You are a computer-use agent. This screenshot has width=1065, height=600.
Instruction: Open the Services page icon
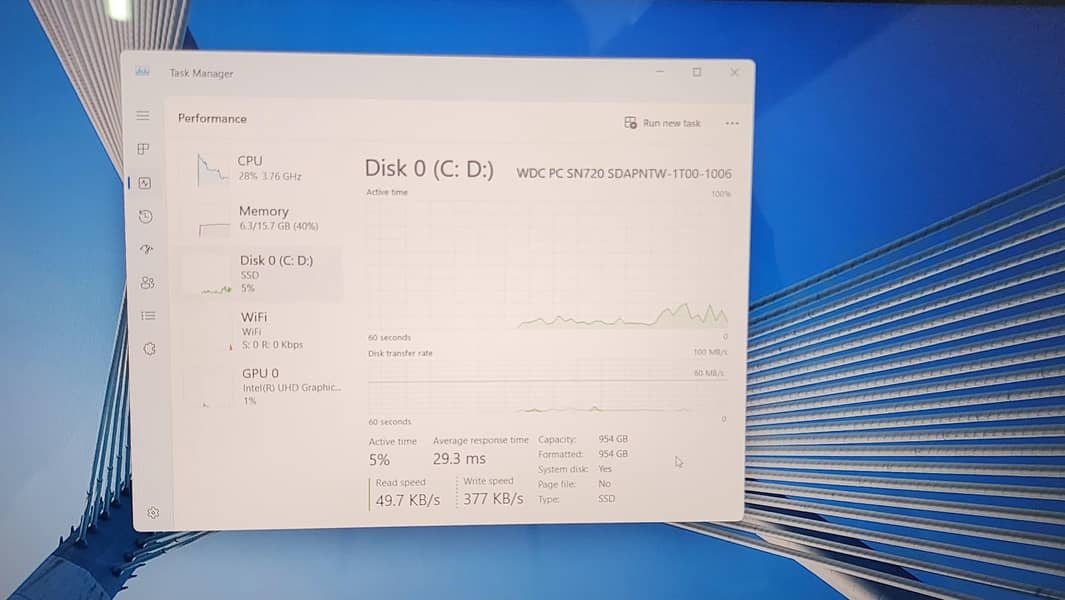(149, 348)
